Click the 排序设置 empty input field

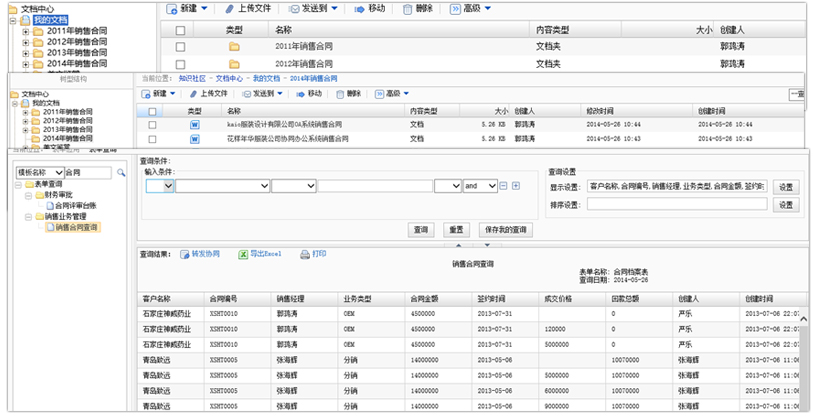tap(677, 204)
